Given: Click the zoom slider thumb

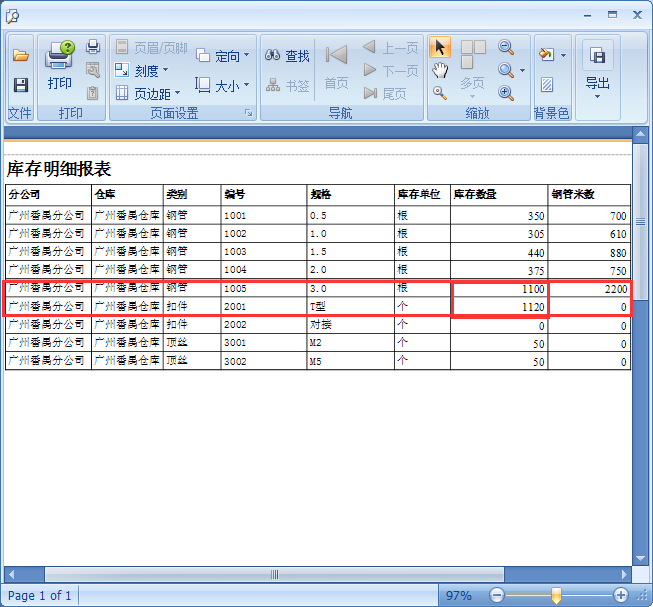Looking at the screenshot, I should tap(556, 595).
